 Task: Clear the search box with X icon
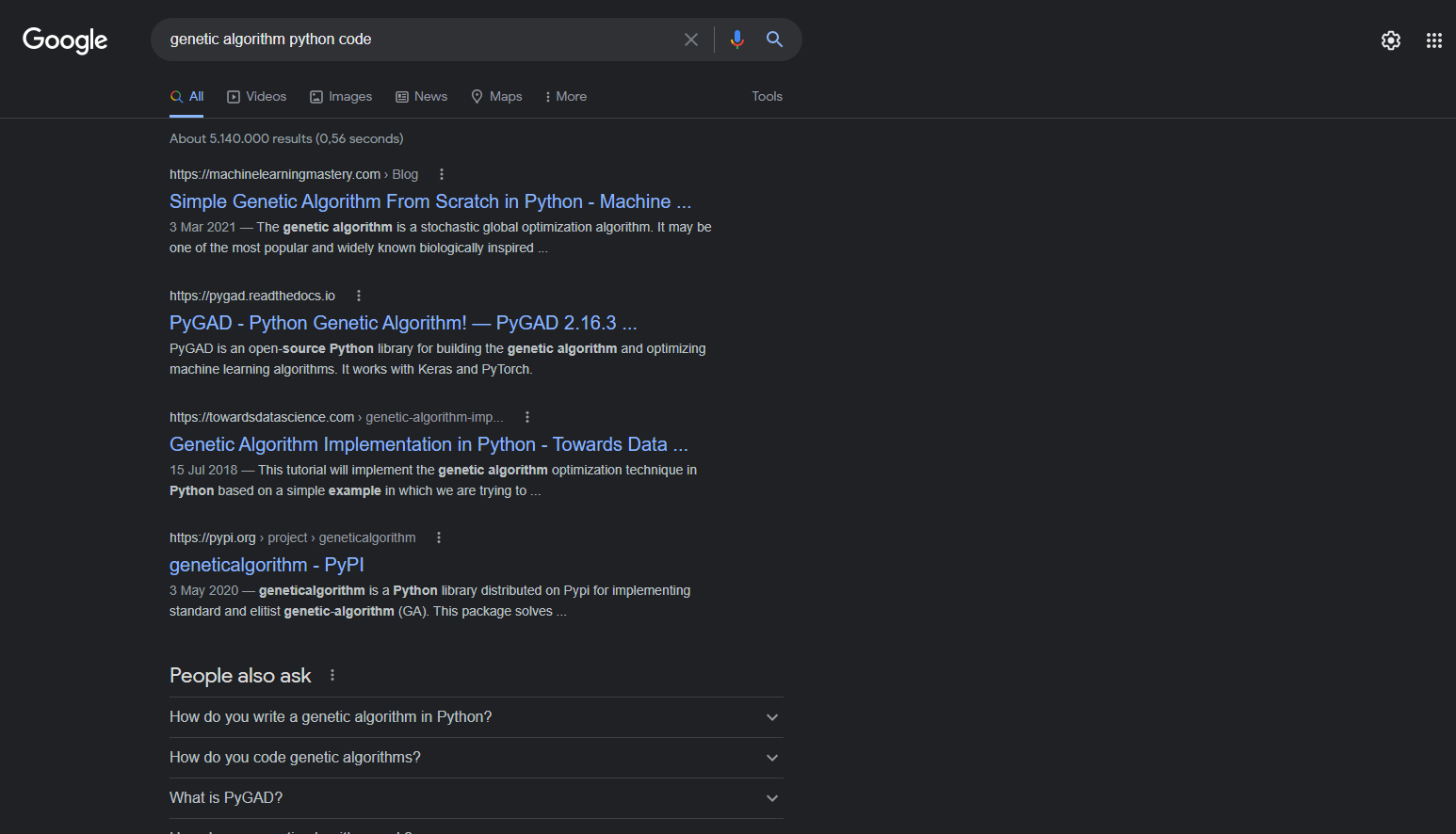tap(690, 40)
